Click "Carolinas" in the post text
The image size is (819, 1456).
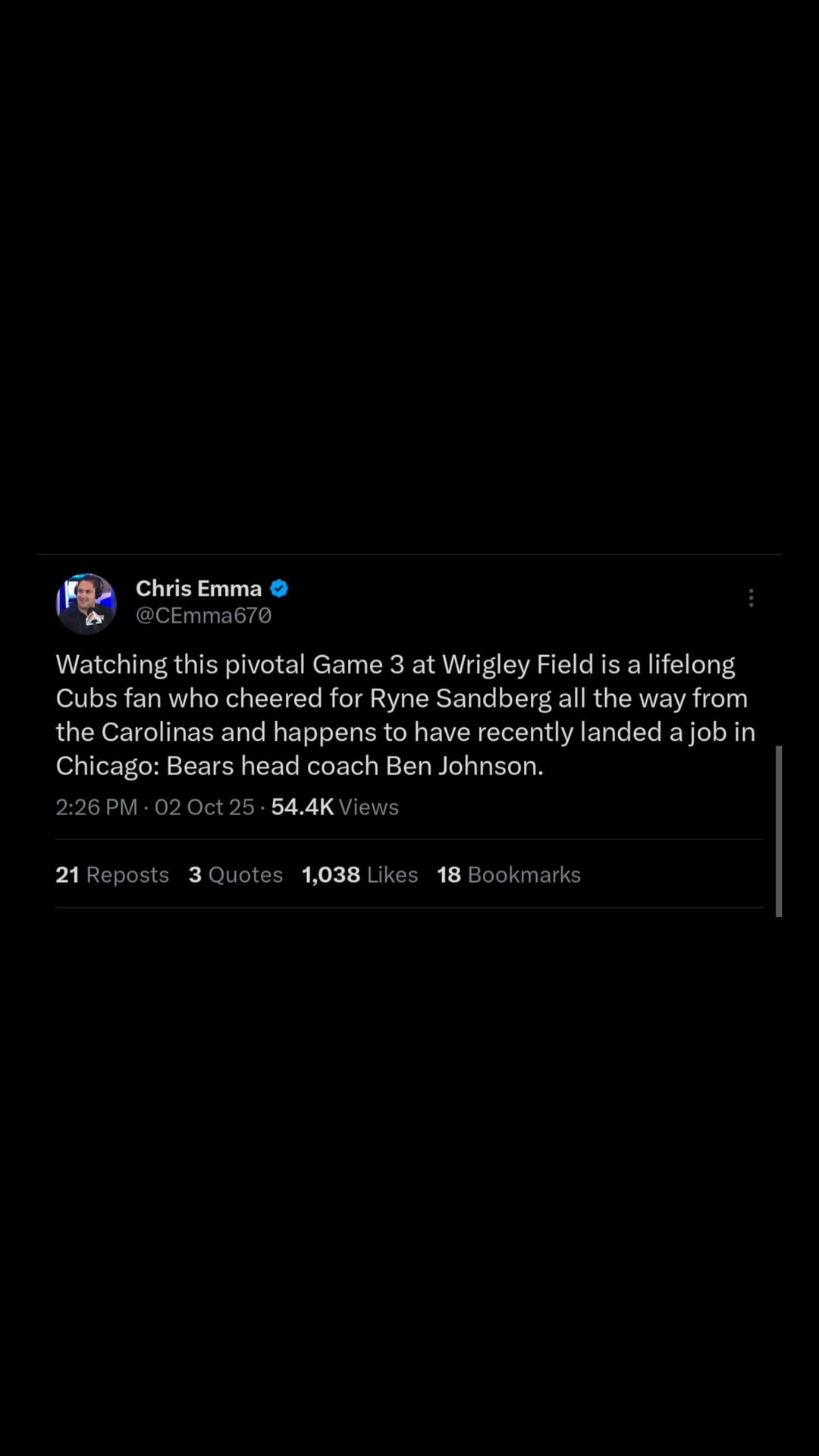(157, 733)
